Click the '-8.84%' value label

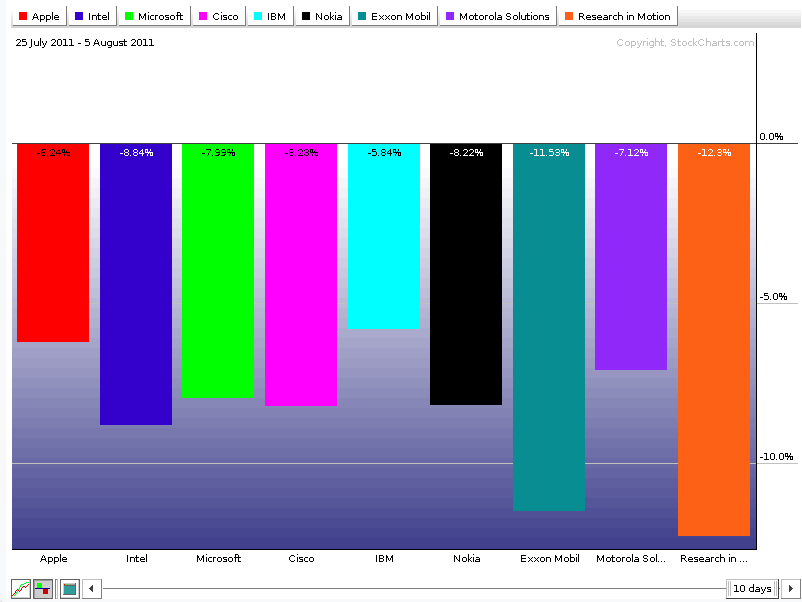point(136,152)
